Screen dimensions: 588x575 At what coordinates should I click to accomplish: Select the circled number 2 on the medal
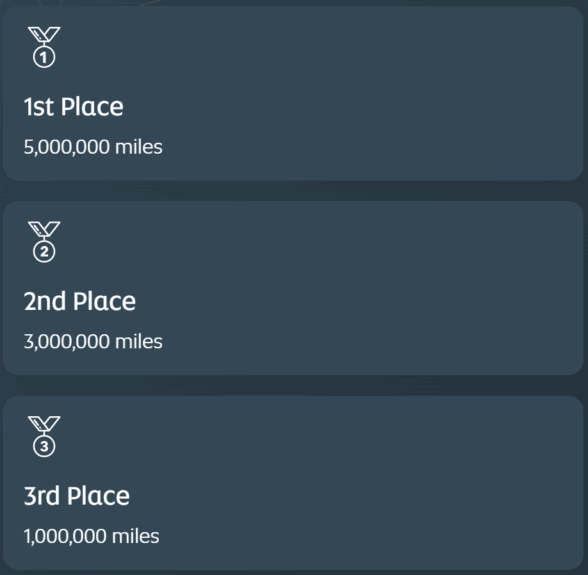click(x=44, y=252)
